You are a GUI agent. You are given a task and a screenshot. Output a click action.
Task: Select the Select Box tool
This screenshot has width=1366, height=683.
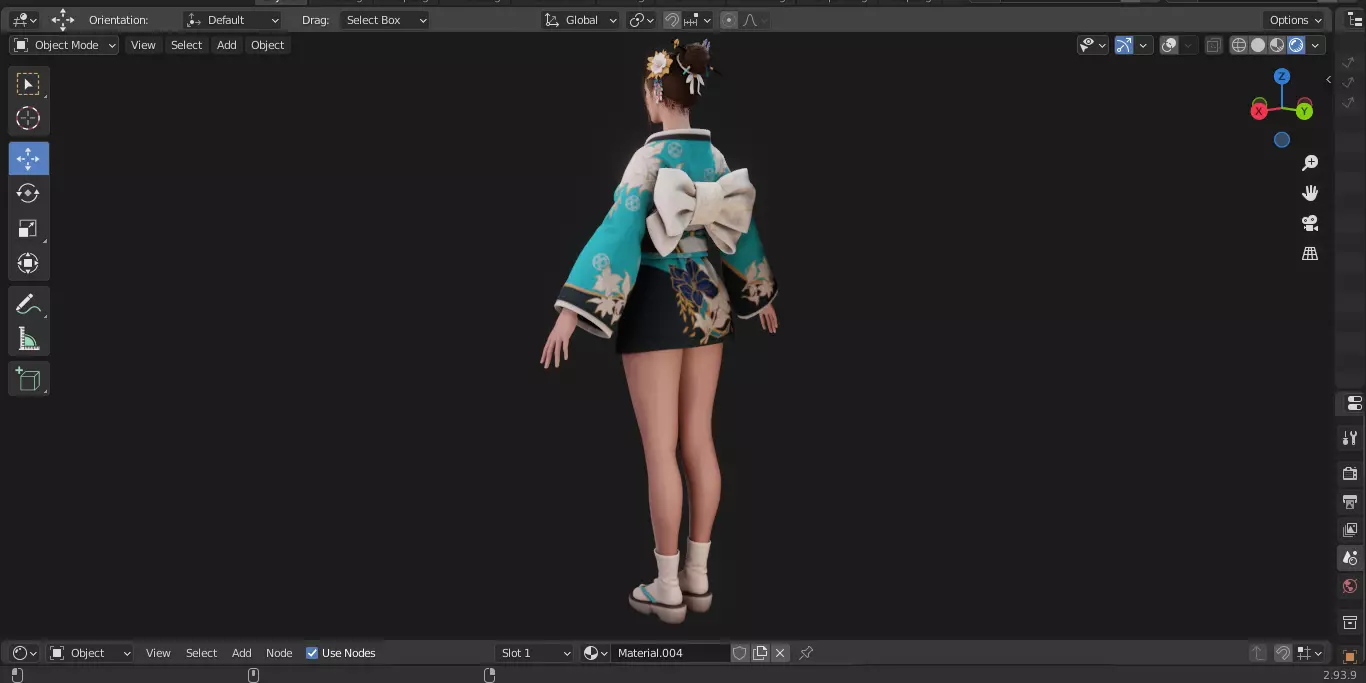(28, 84)
